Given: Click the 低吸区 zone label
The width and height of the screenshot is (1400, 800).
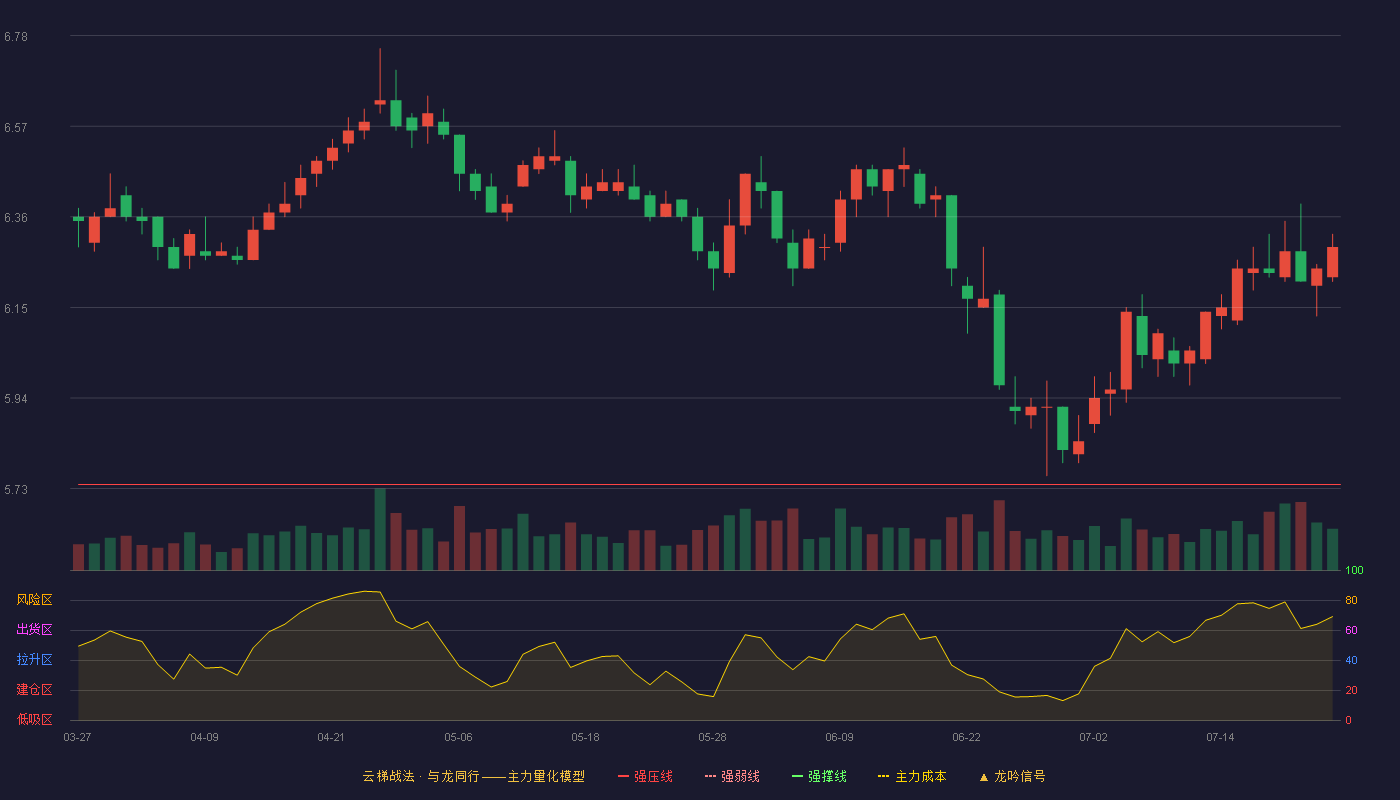Looking at the screenshot, I should 34,720.
